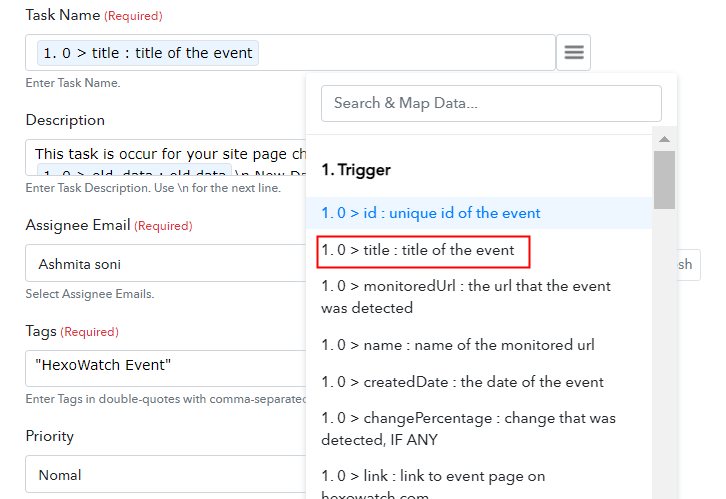The width and height of the screenshot is (726, 499).
Task: Click the partially hidden refresh button beside Assignee
Action: [689, 265]
